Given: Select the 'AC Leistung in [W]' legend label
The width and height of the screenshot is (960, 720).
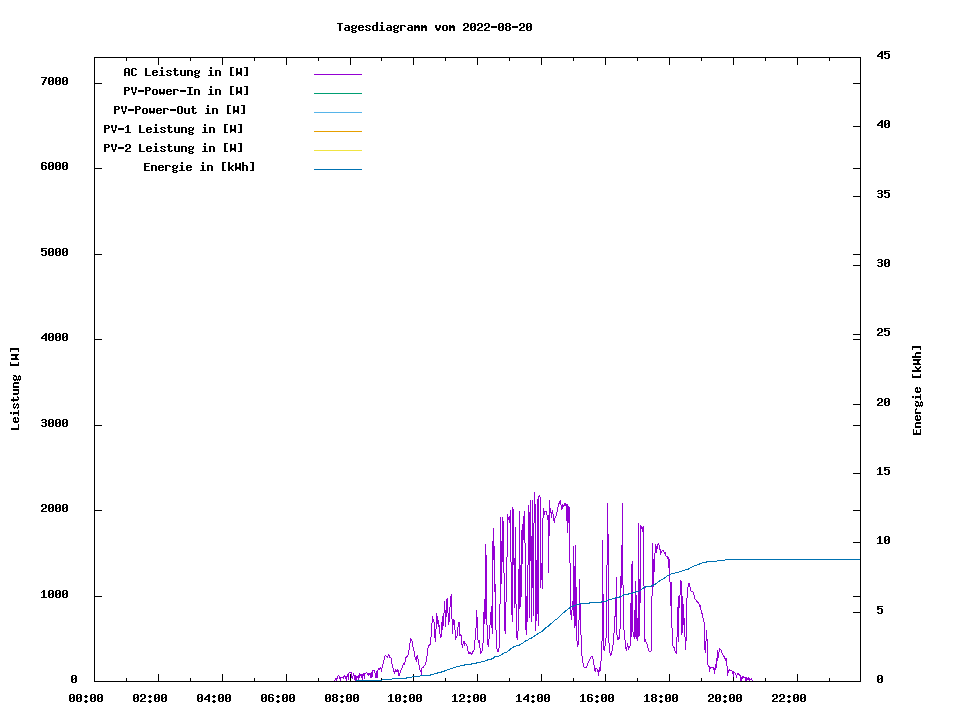Looking at the screenshot, I should point(186,72).
